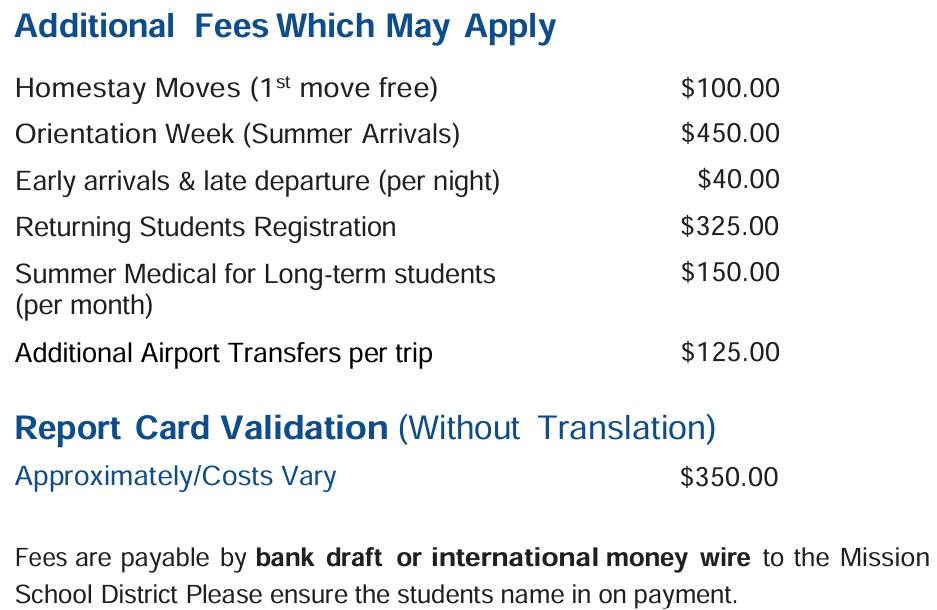Select "Summer Medical for Long-term students" text

tap(255, 273)
